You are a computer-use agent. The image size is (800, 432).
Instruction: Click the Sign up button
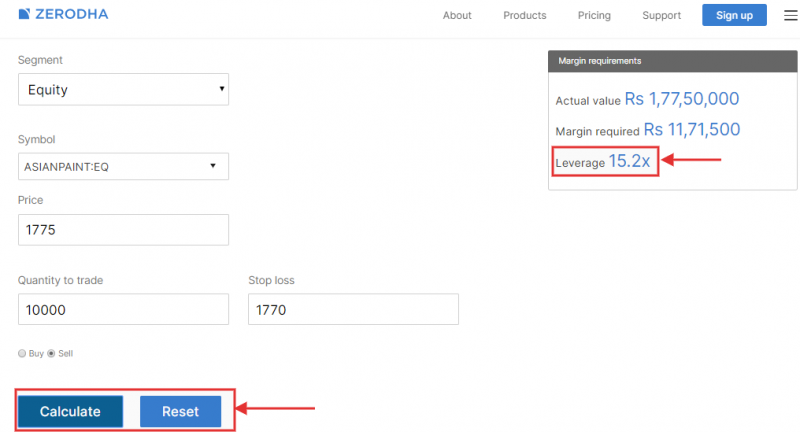tap(734, 15)
